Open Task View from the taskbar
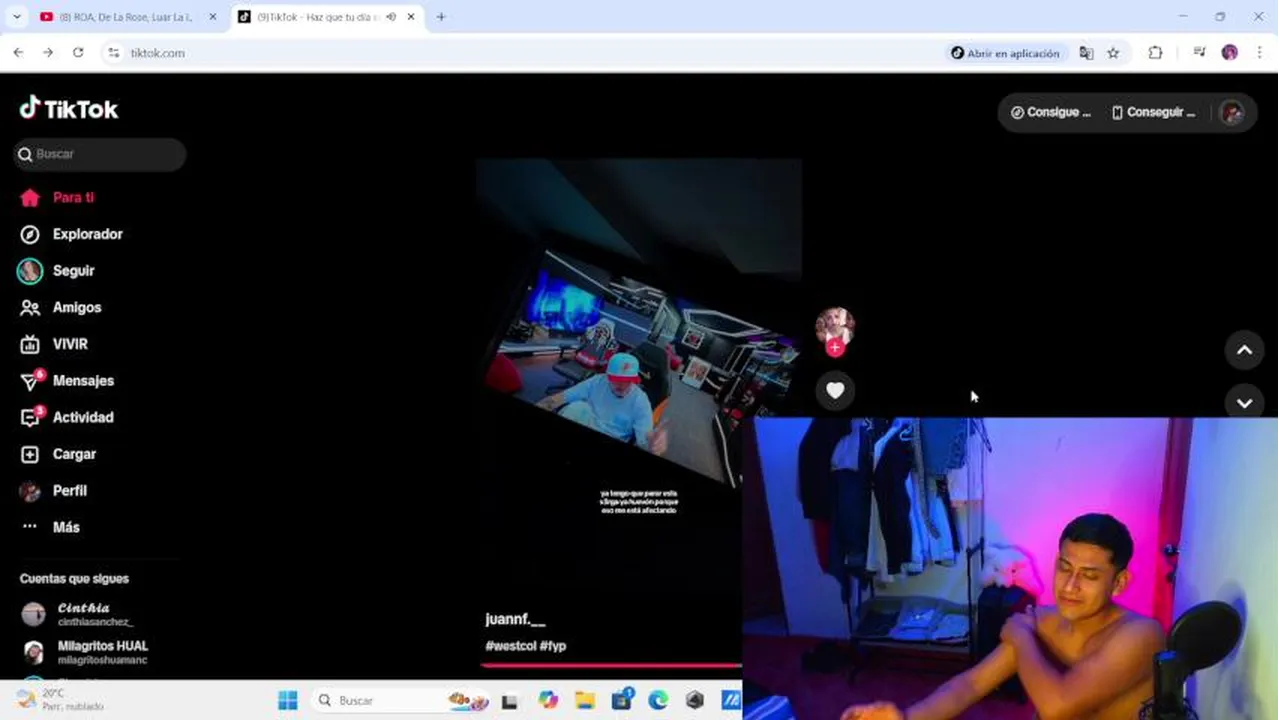 510,700
